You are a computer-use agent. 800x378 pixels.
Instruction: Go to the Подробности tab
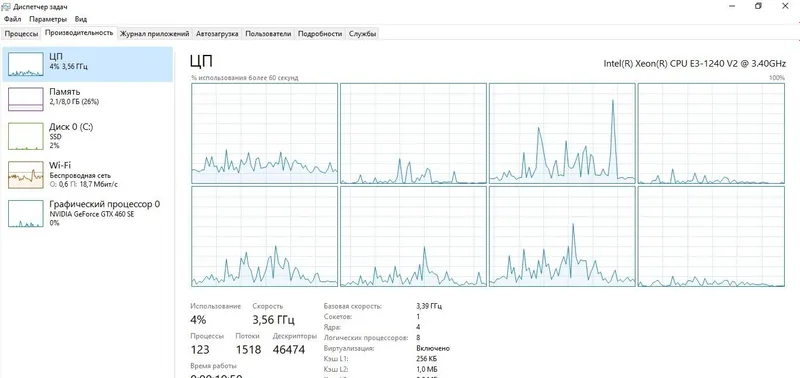(320, 34)
